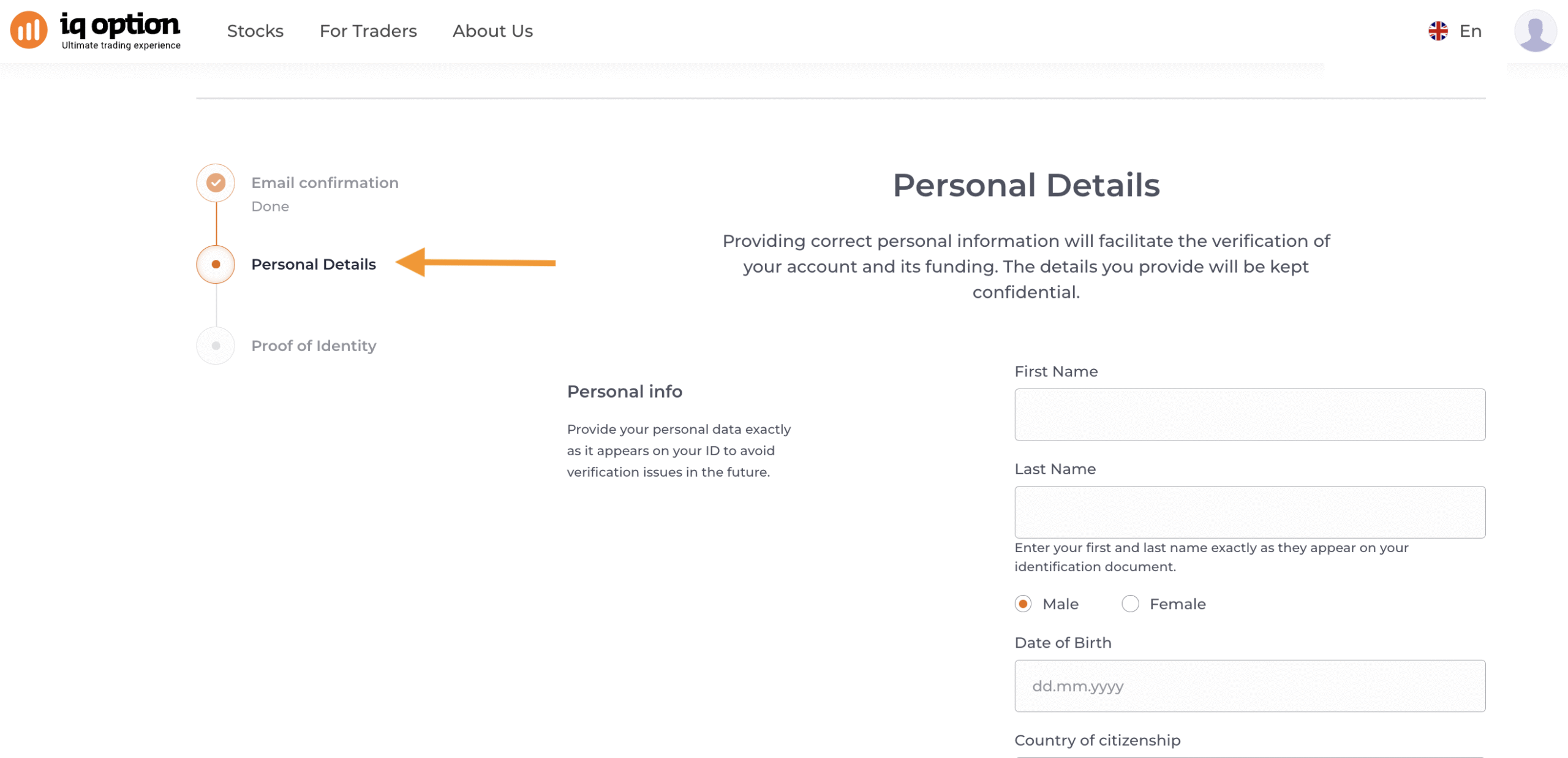Image resolution: width=1568 pixels, height=758 pixels.
Task: Click the IQ Option orange logo icon
Action: click(x=28, y=30)
